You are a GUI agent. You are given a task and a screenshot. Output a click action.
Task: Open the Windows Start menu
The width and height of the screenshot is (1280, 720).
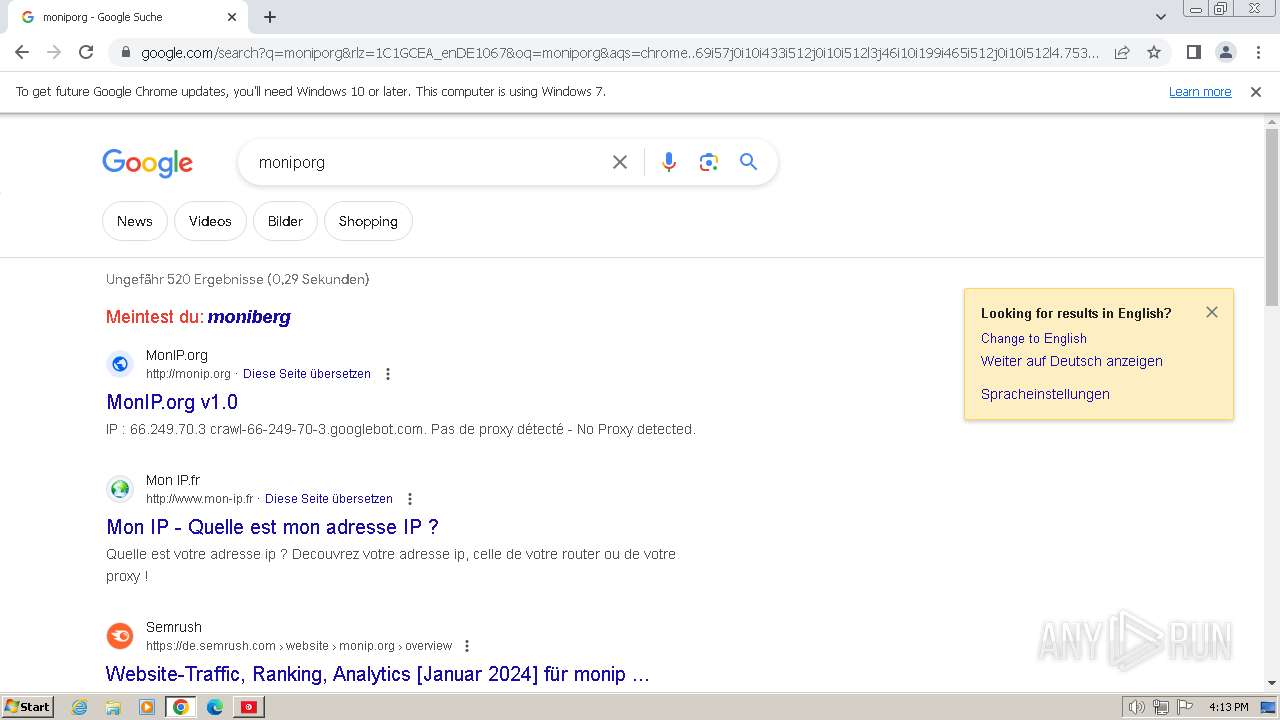tap(28, 707)
